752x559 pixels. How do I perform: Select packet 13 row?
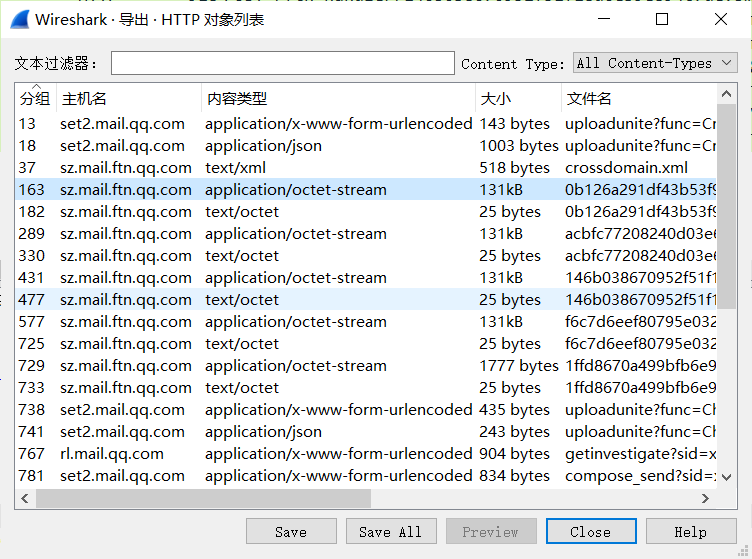[x=366, y=124]
